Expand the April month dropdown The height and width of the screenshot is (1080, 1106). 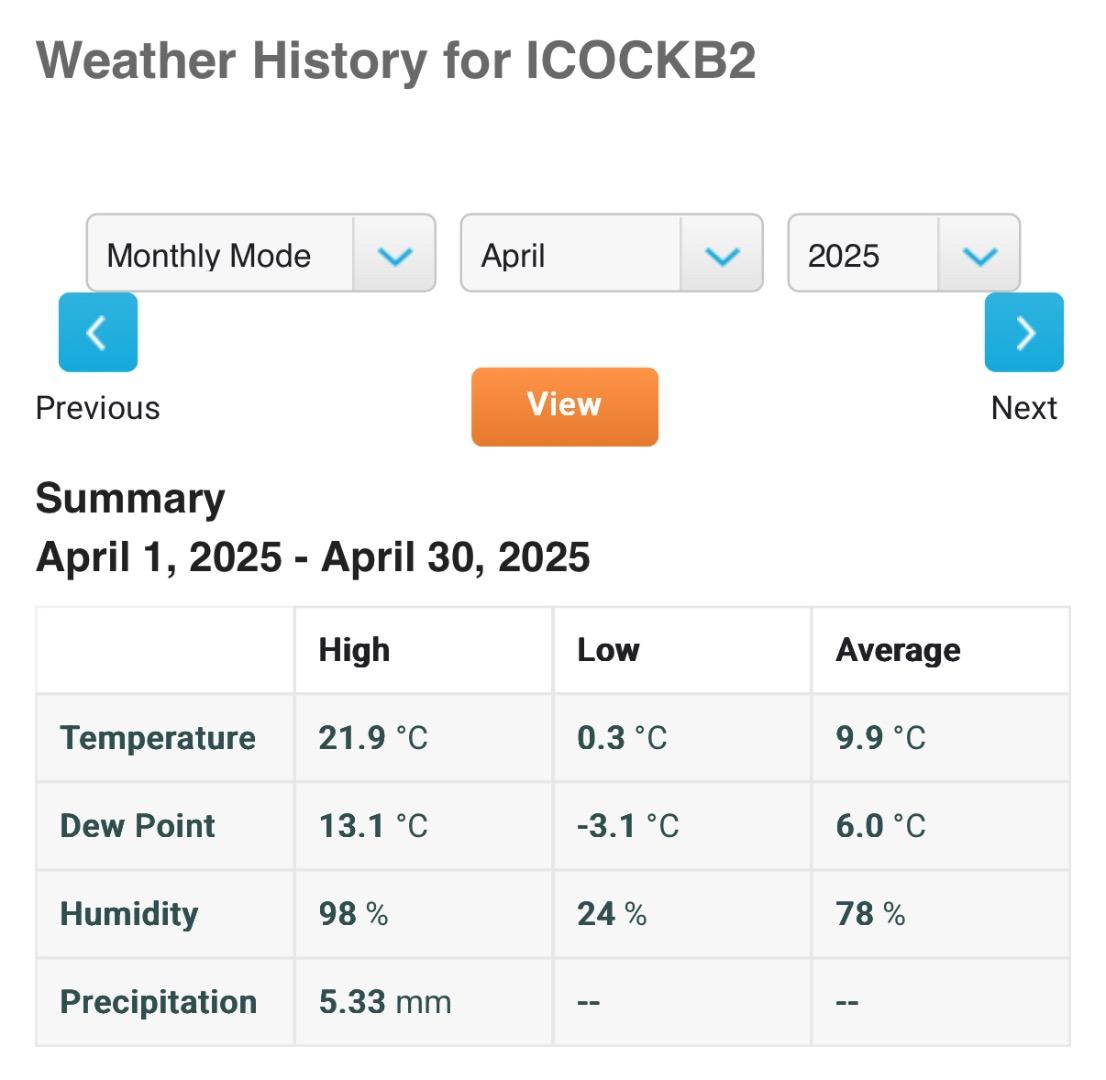coord(611,254)
